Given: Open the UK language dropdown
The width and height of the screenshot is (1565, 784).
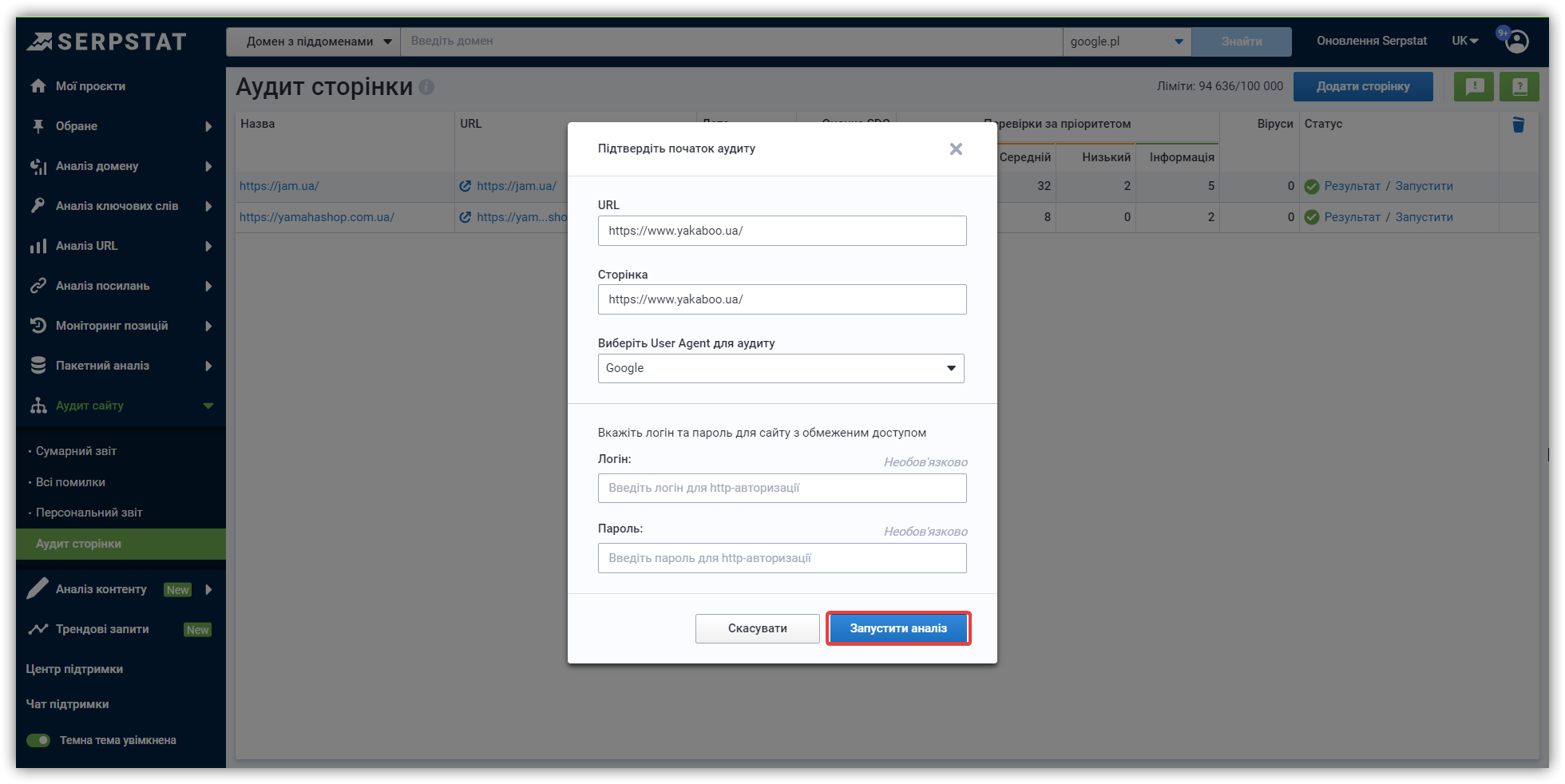Looking at the screenshot, I should (x=1465, y=41).
